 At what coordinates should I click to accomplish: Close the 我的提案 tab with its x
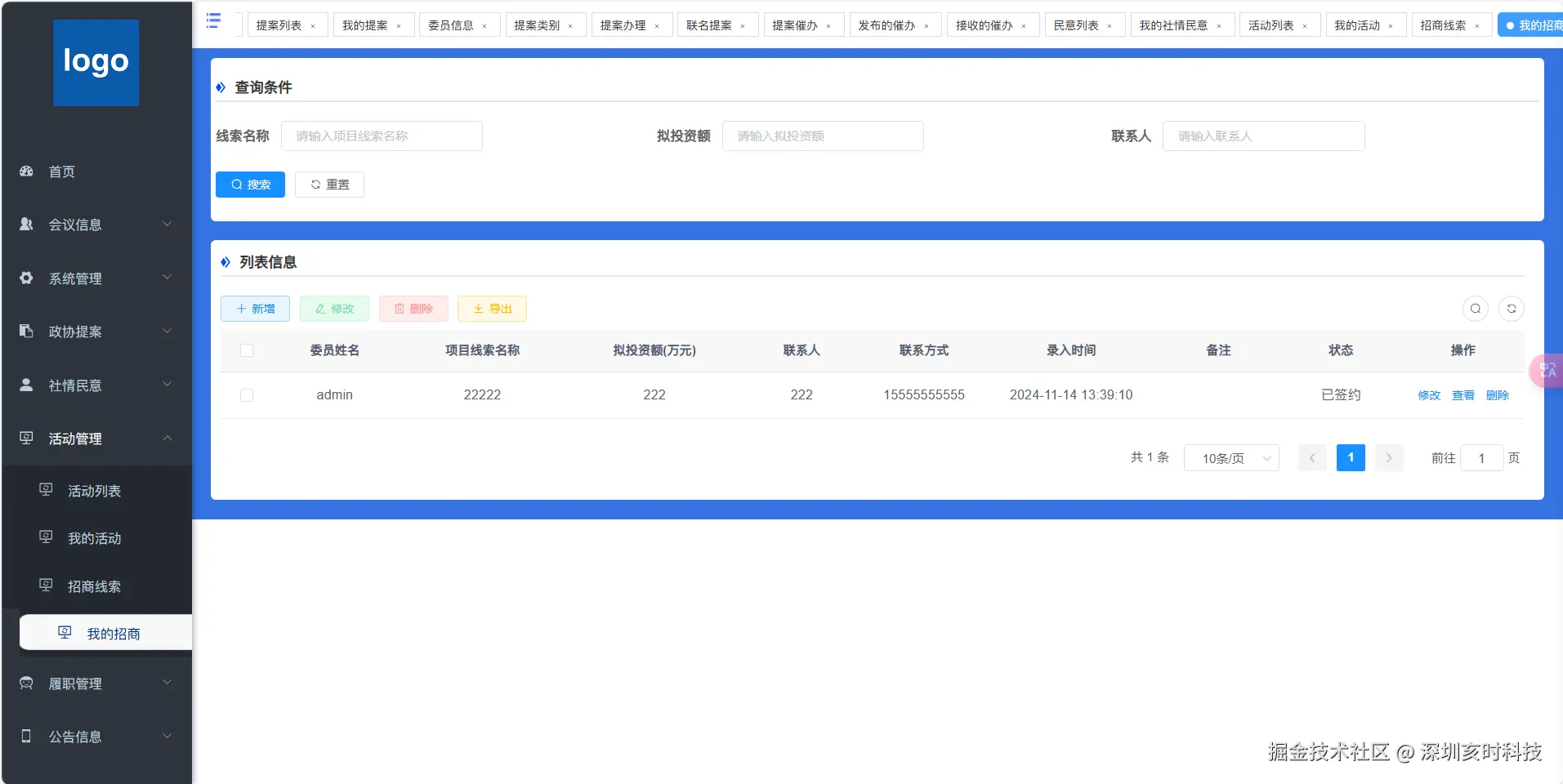pos(399,26)
